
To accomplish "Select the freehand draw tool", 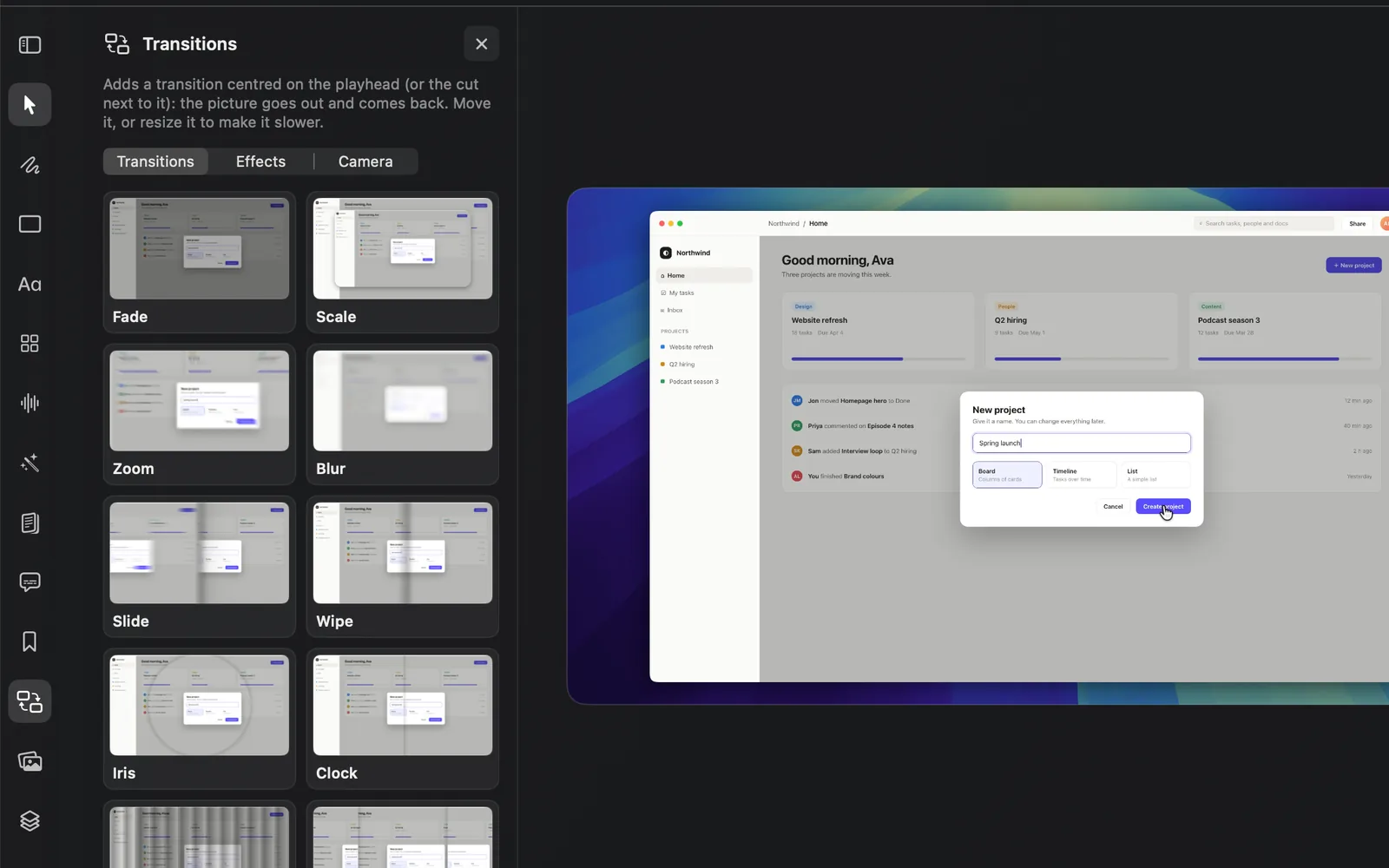I will point(30,164).
